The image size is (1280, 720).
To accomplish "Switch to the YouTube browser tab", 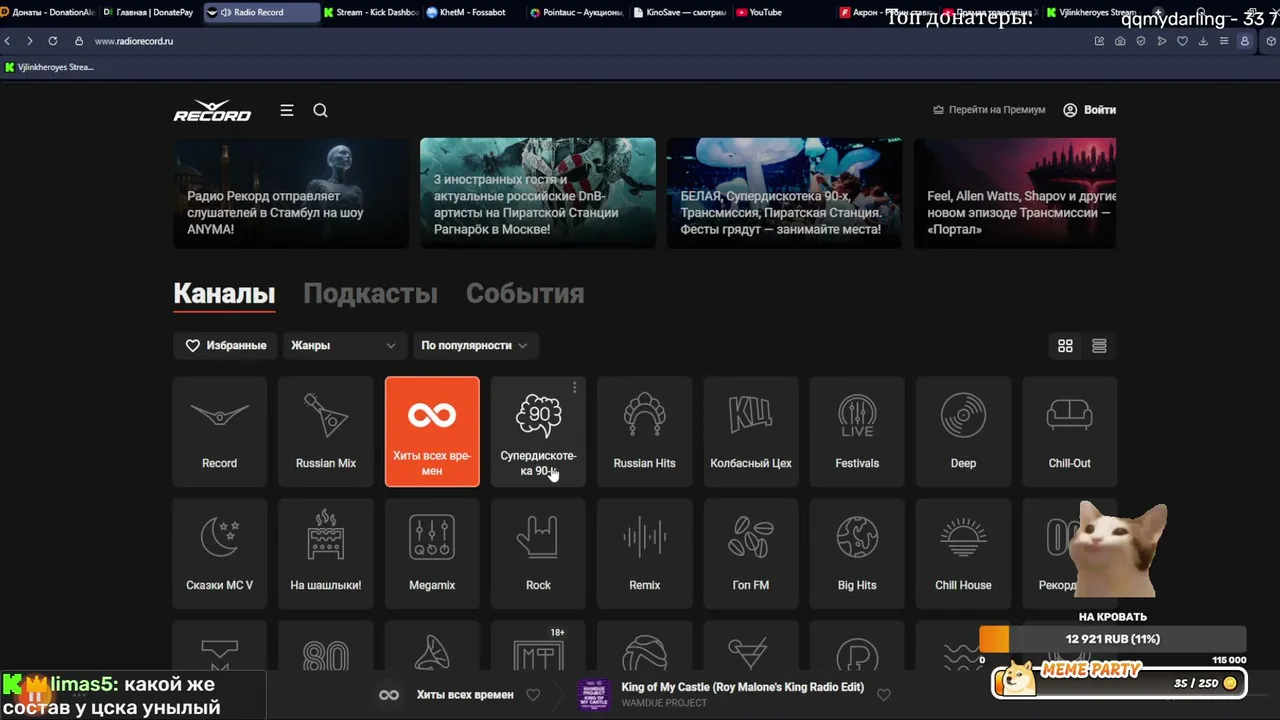I will [x=780, y=12].
